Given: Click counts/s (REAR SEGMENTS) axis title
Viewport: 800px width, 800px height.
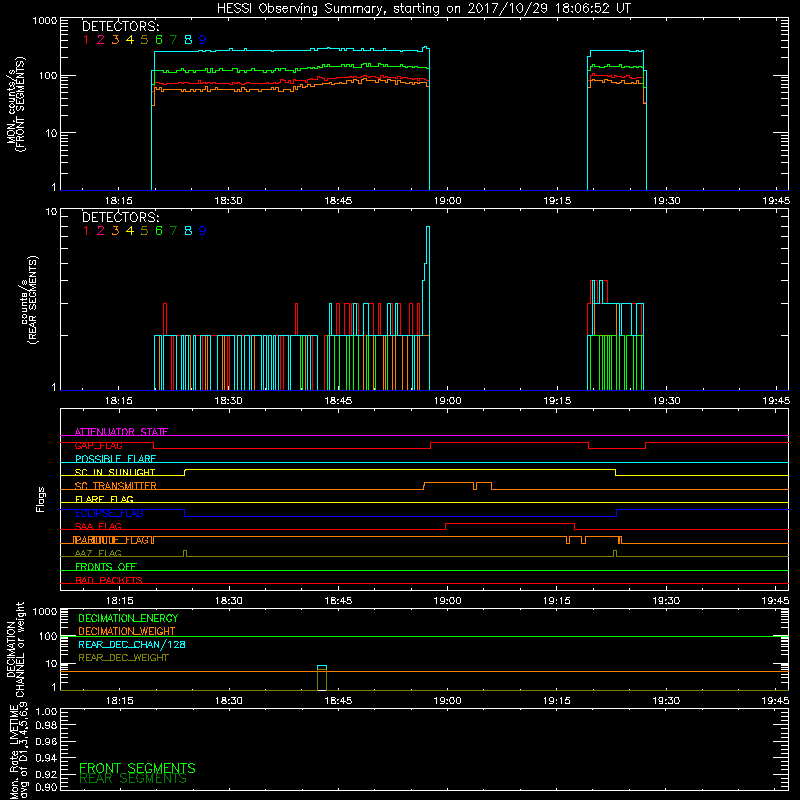Looking at the screenshot, I should coord(29,300).
